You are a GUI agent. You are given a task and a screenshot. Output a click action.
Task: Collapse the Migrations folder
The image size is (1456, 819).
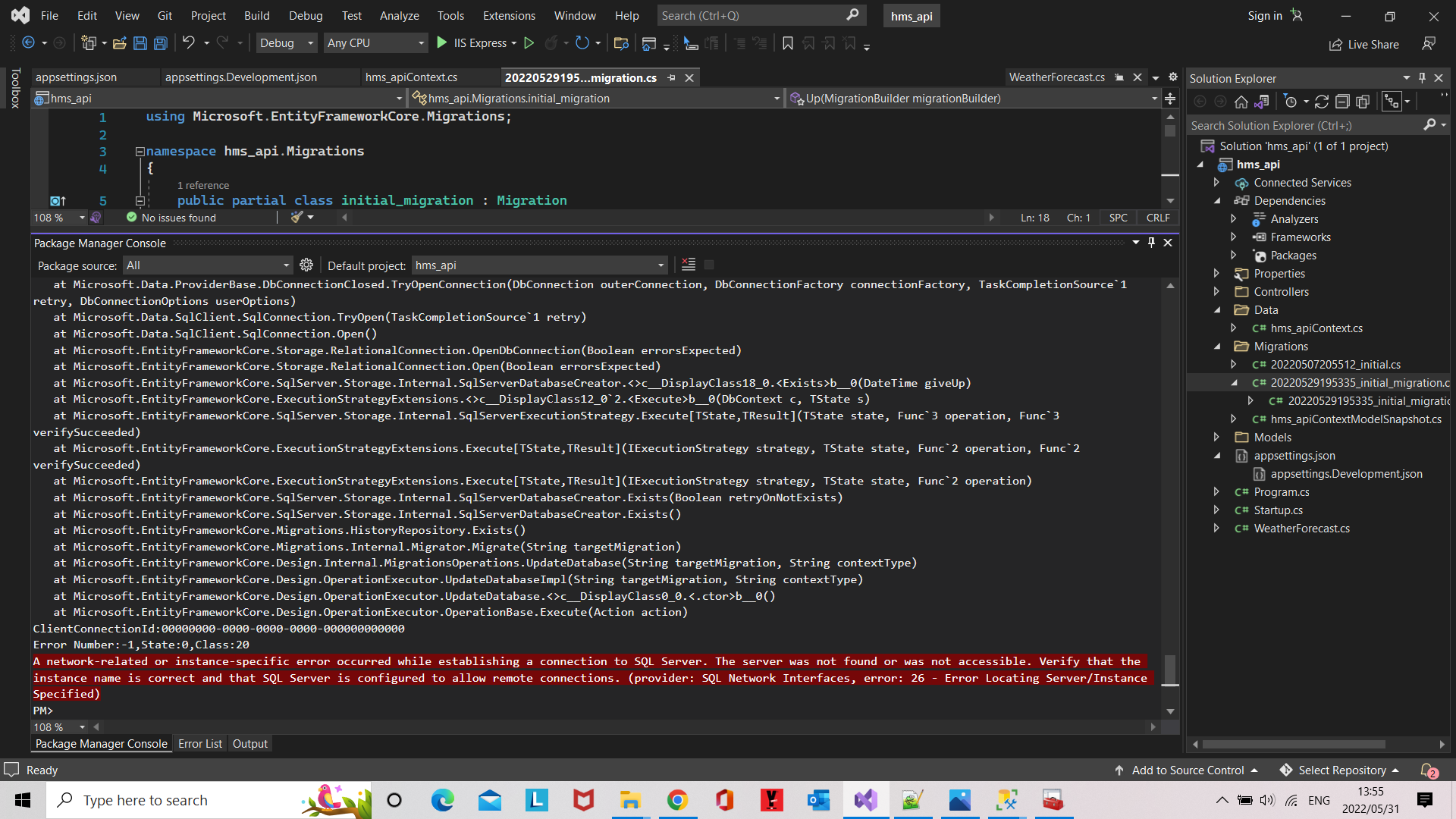click(x=1219, y=346)
